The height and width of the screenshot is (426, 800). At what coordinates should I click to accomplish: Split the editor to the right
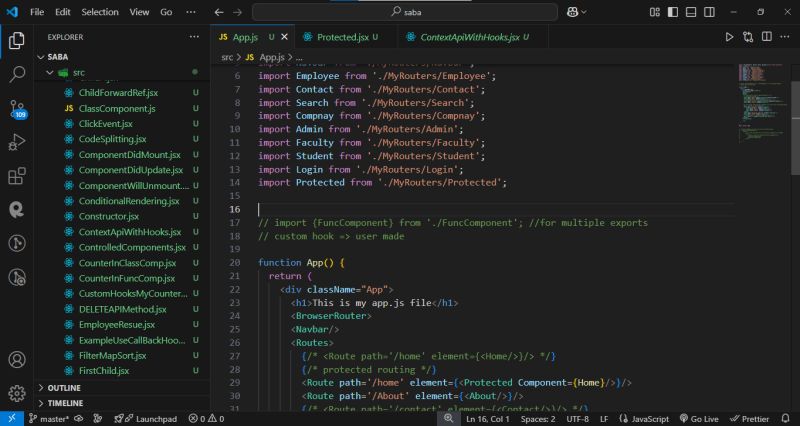click(767, 37)
